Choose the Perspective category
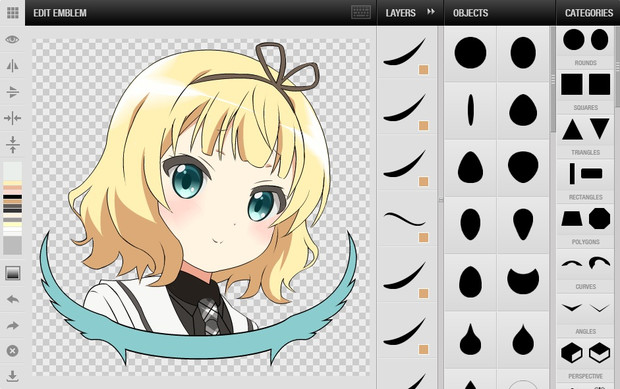This screenshot has width=620, height=389. coord(586,360)
